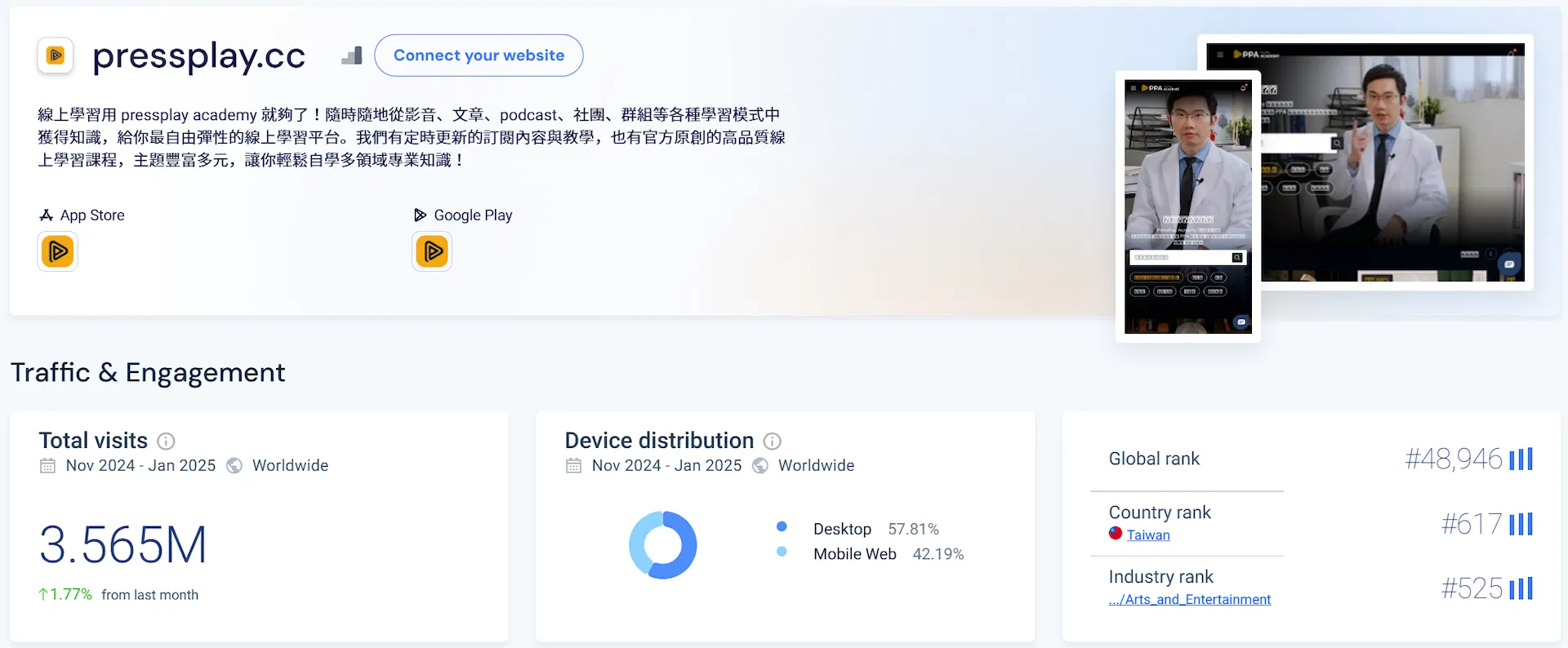Viewport: 1568px width, 648px height.
Task: Click the bars icon next to Country rank #617
Action: point(1521,524)
